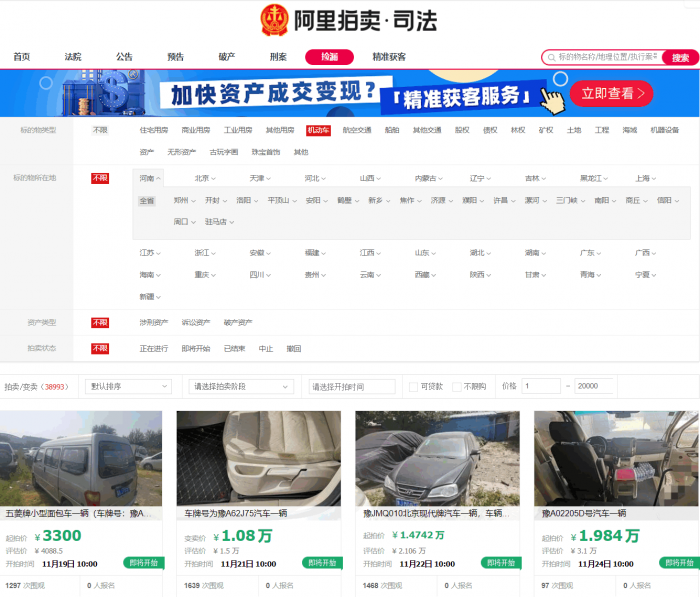Check the 不限购 checkbox

point(457,386)
